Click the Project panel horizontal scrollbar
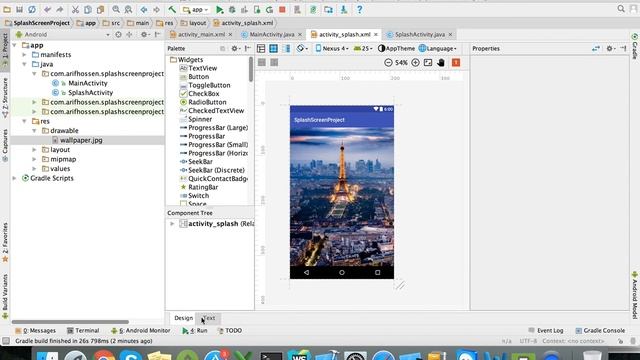640x360 pixels. click(x=70, y=322)
